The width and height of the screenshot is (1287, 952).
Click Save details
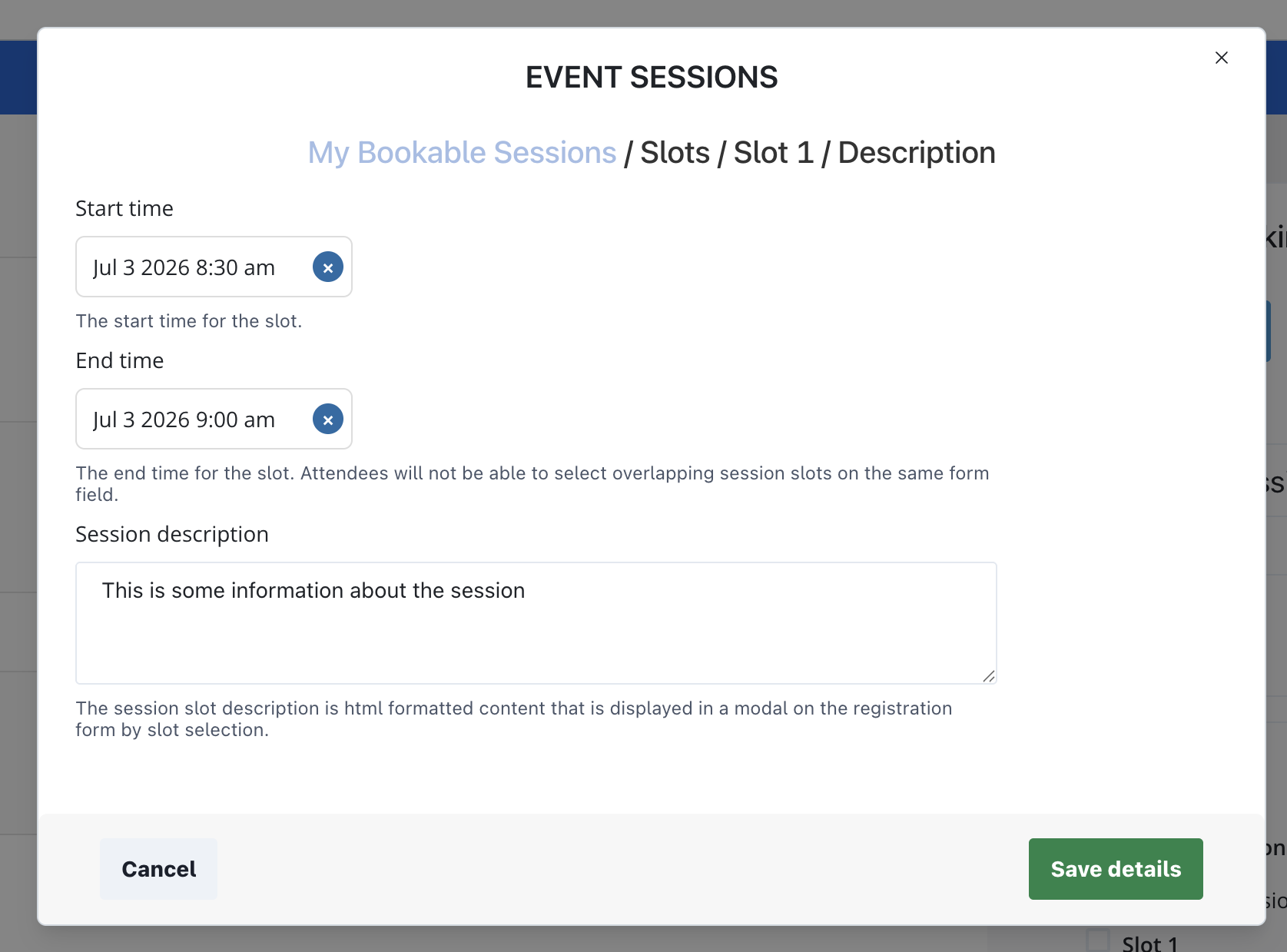1115,869
